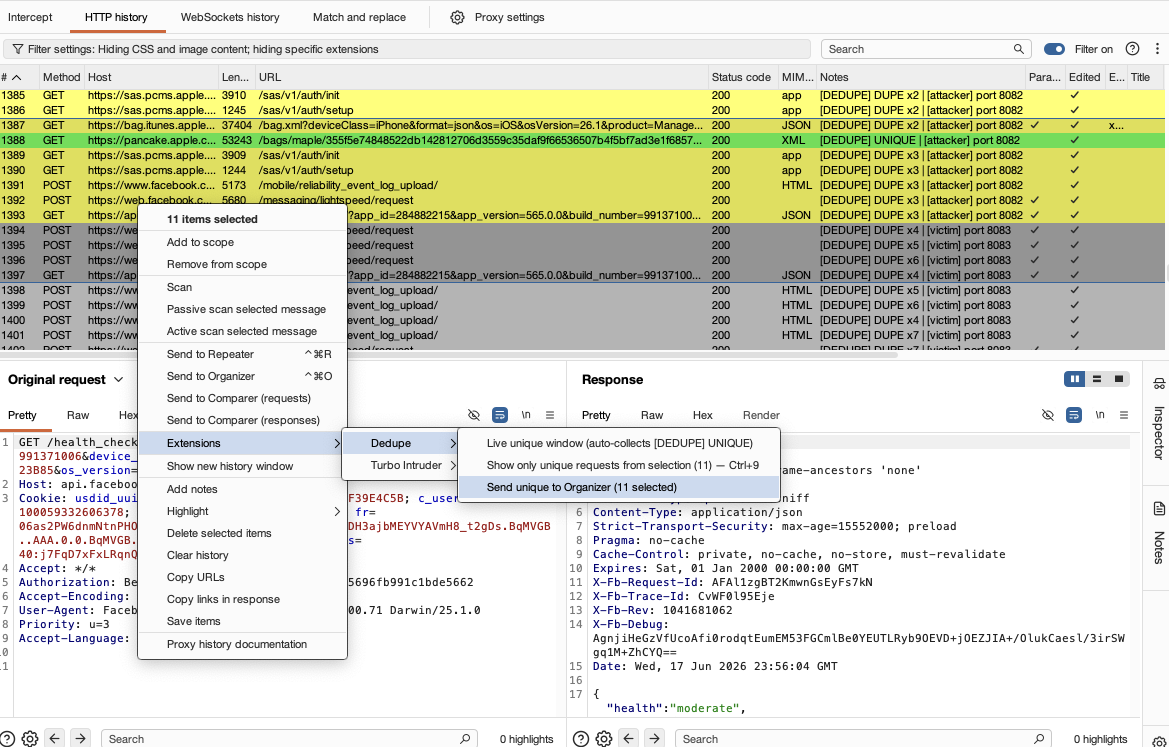Click the magnifier icon in top search box
The height and width of the screenshot is (747, 1169).
click(1018, 49)
